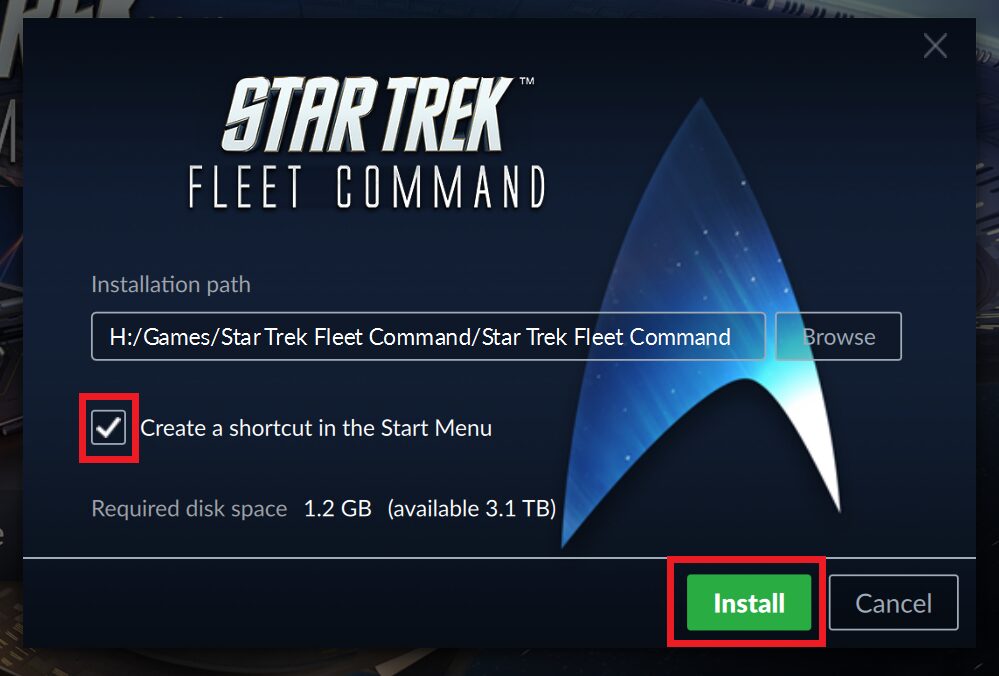Cancel the installation

point(893,603)
